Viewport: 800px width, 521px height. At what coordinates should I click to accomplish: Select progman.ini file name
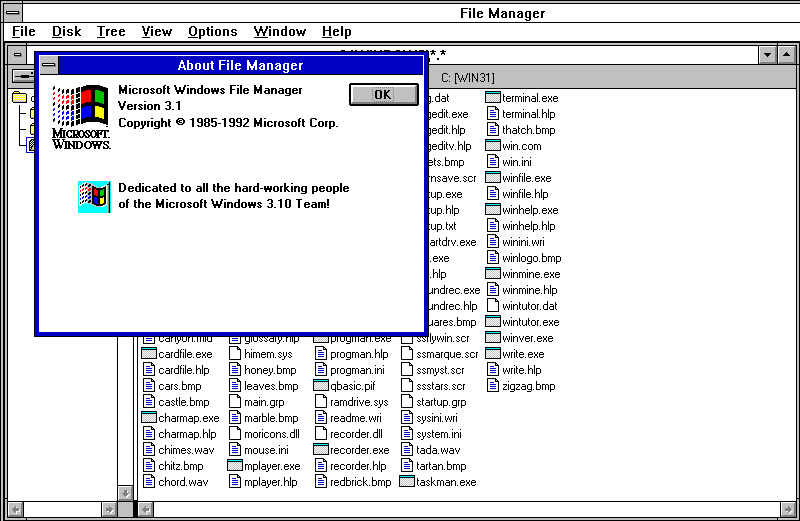pos(357,370)
